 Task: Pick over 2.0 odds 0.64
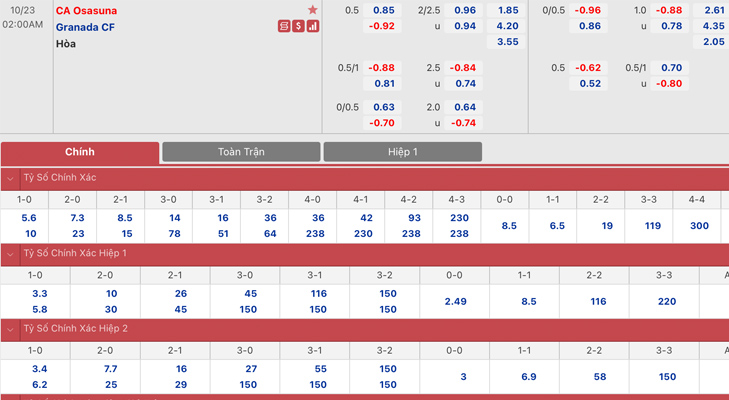pos(464,107)
